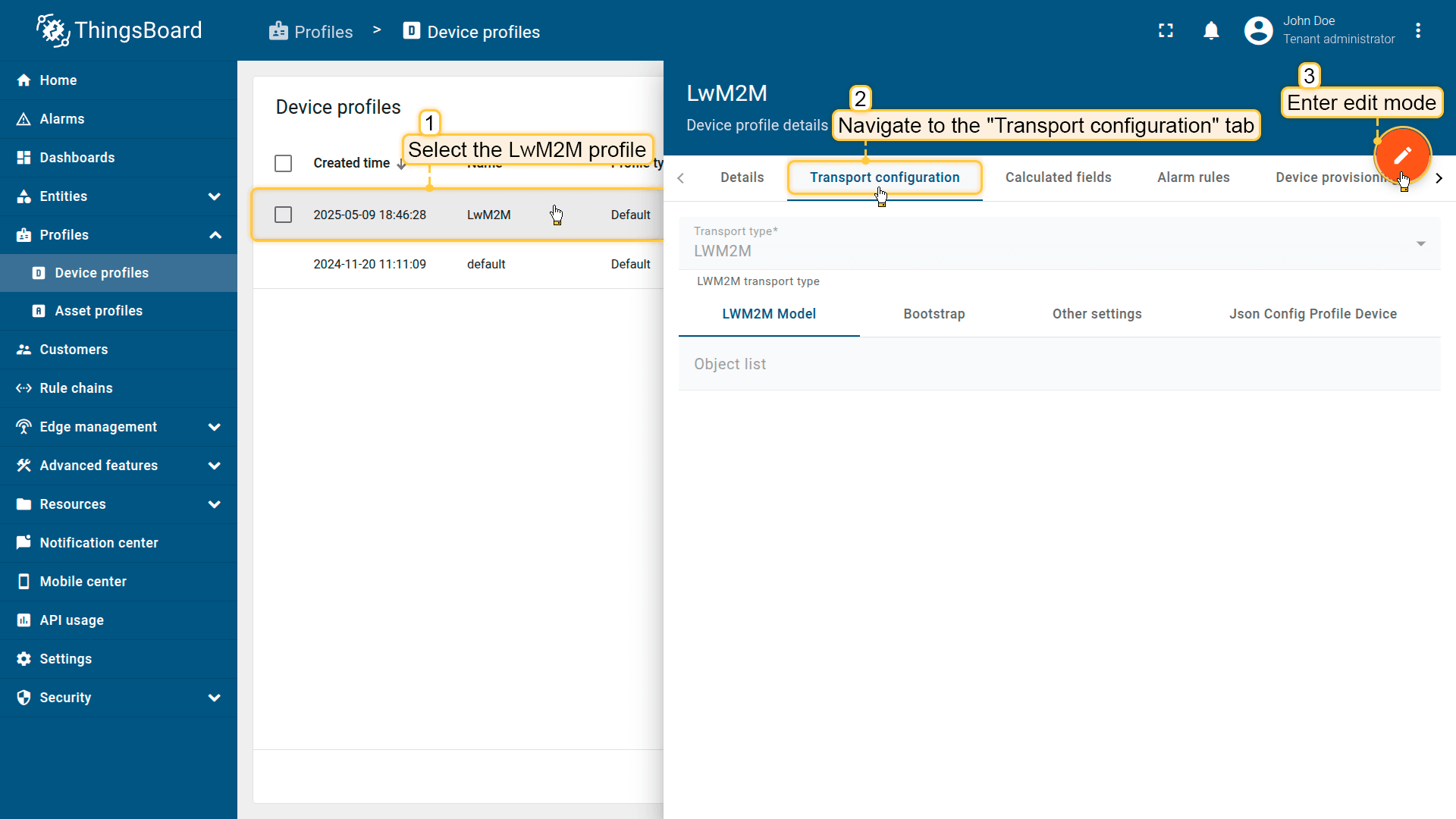Image resolution: width=1456 pixels, height=819 pixels.
Task: Click the Profiles breadcrumb link
Action: click(311, 32)
